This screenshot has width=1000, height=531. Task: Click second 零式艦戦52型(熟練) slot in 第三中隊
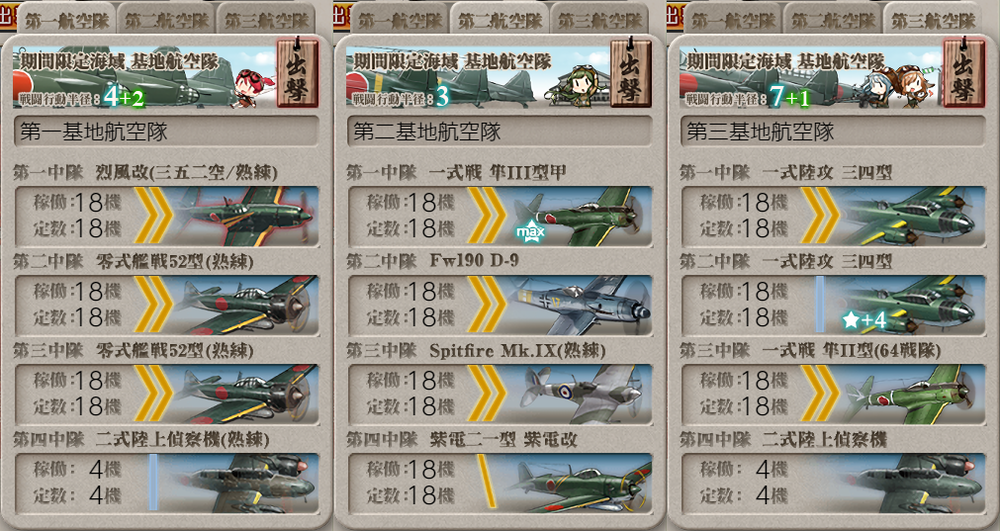(166, 395)
